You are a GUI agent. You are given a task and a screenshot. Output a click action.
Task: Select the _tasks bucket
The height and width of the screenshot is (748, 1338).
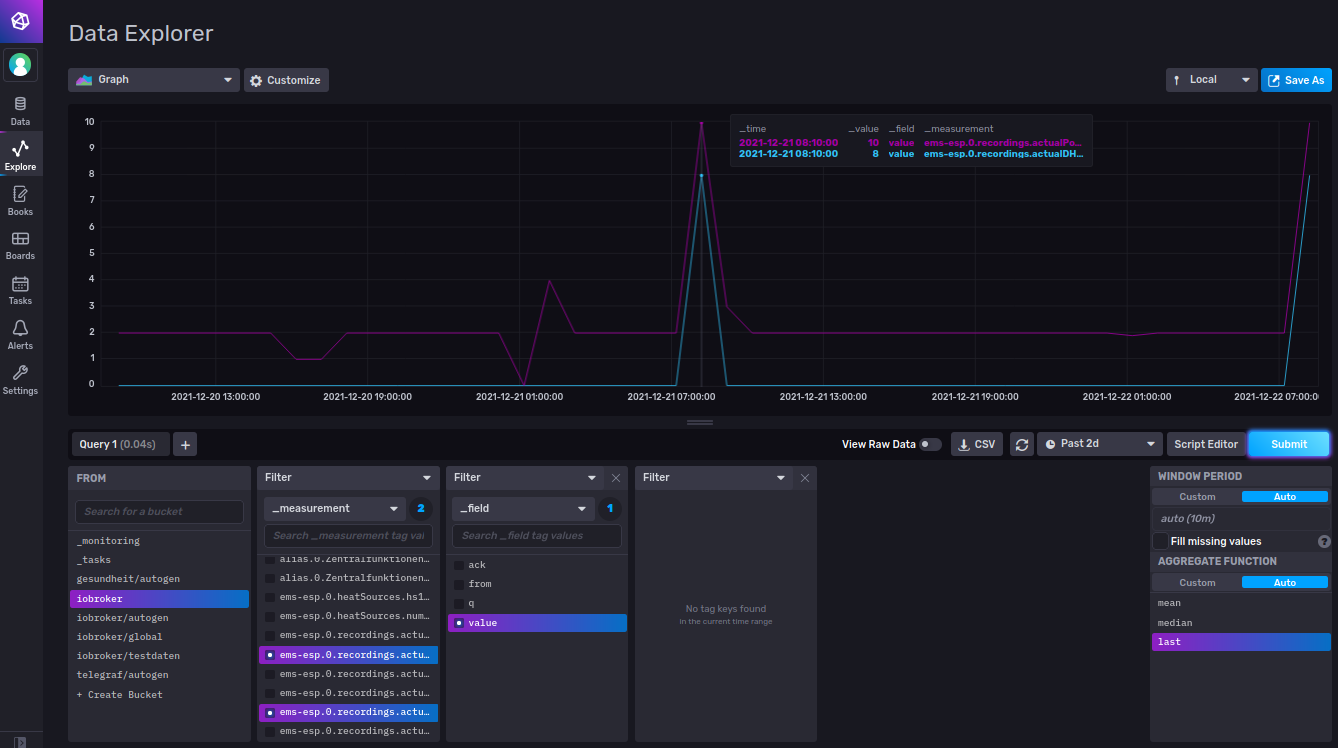tap(159, 560)
